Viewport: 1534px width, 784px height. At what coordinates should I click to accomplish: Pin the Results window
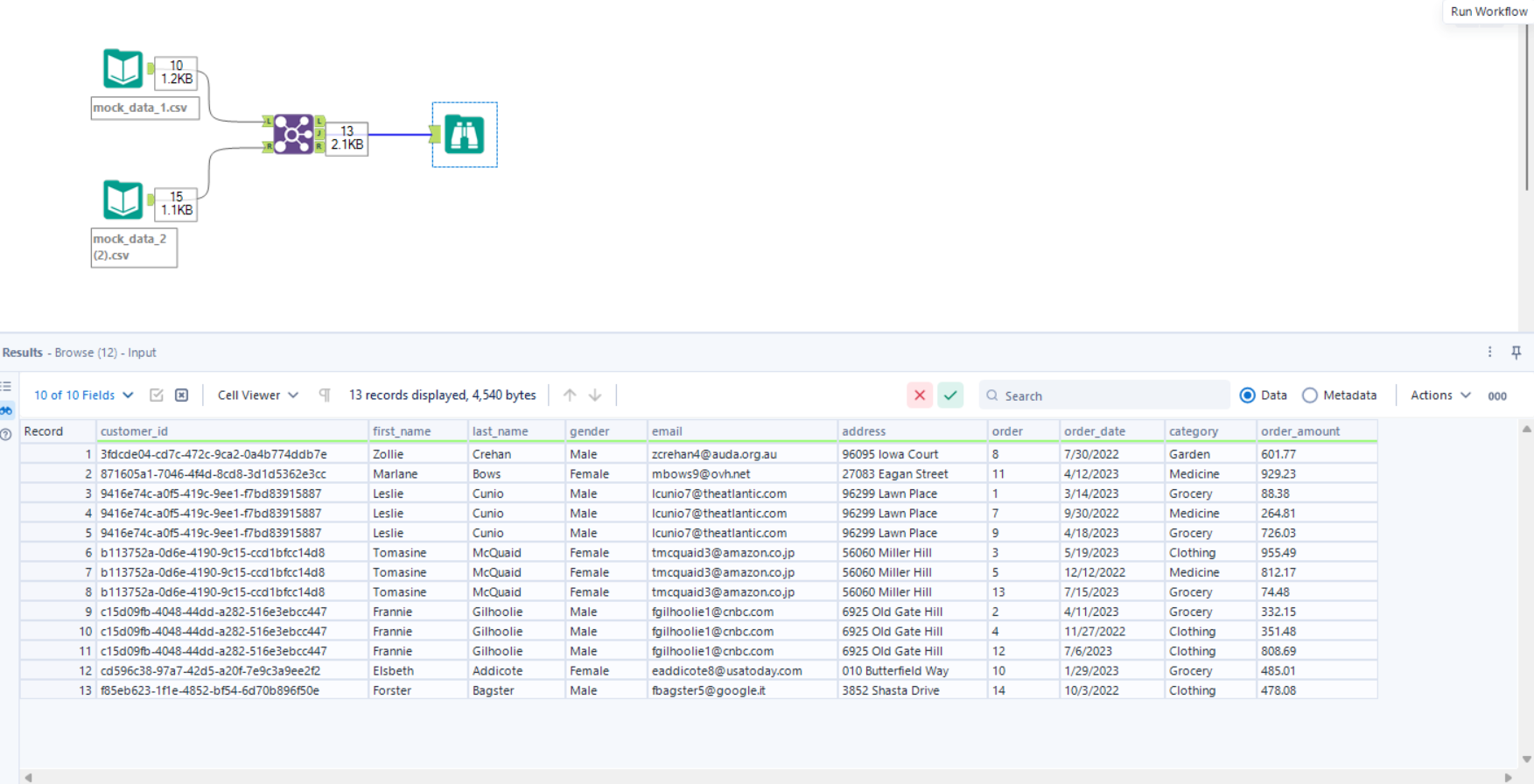pos(1516,352)
